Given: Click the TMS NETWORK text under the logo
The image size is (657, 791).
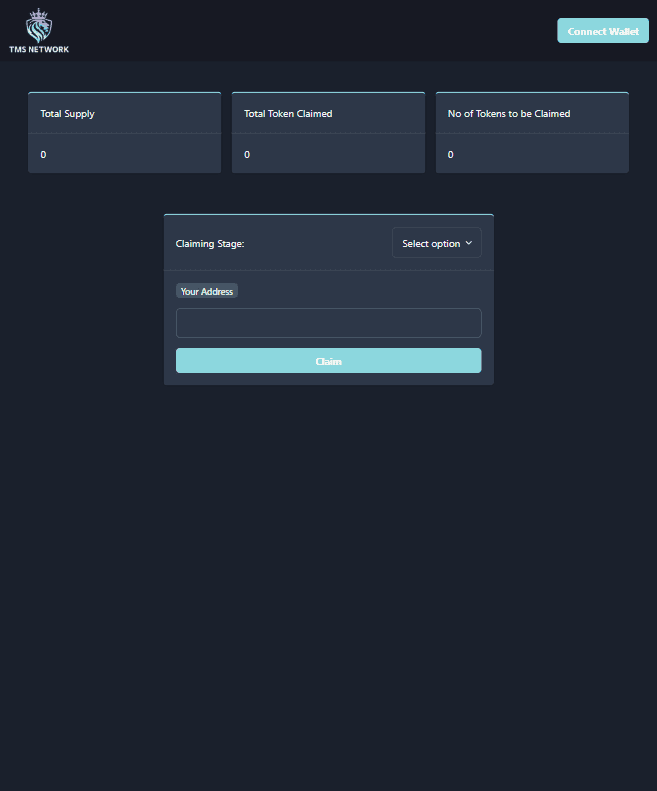Looking at the screenshot, I should click(x=39, y=49).
